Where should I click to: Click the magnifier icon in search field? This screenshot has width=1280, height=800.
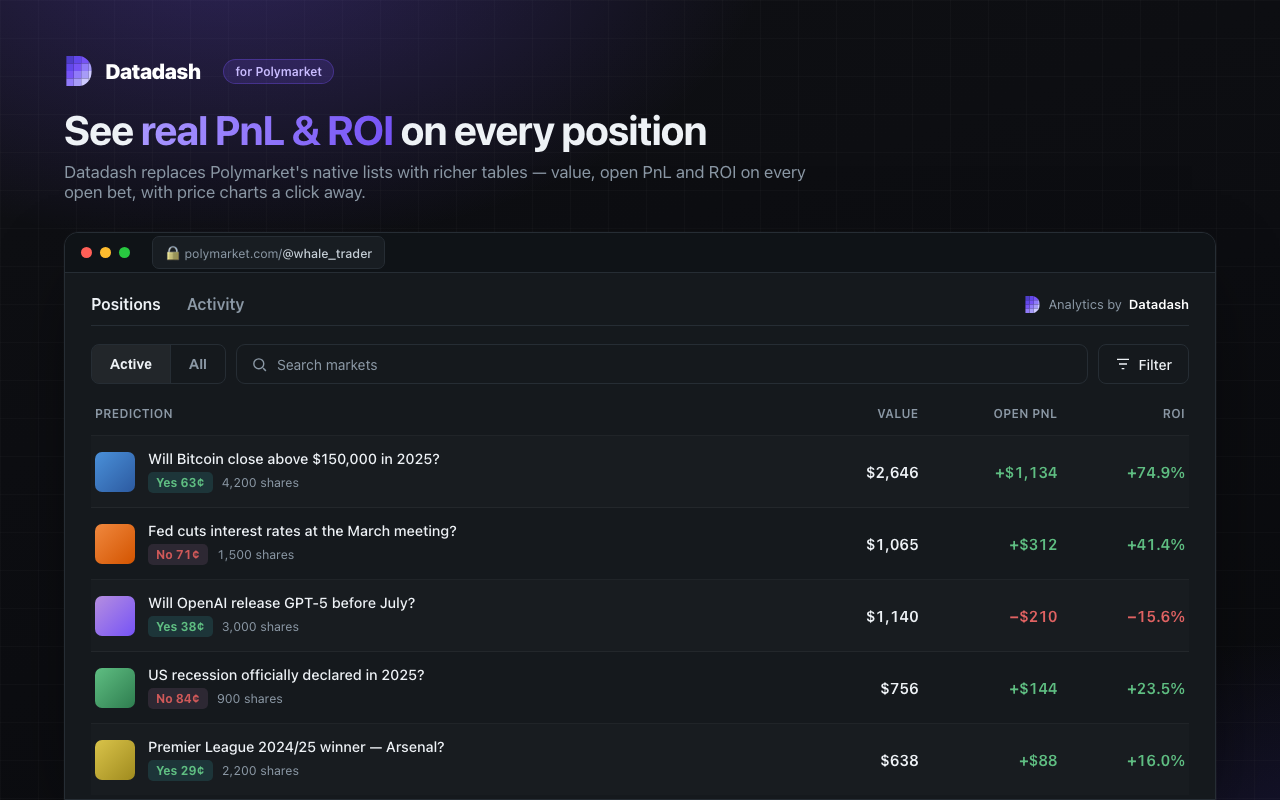(x=259, y=365)
